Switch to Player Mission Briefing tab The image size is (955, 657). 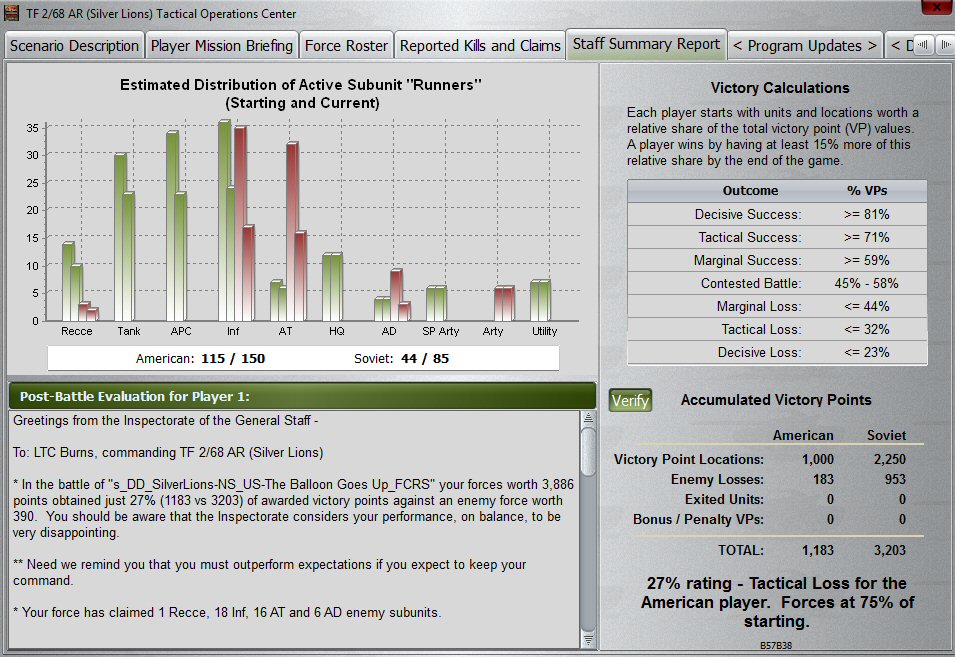(x=222, y=46)
